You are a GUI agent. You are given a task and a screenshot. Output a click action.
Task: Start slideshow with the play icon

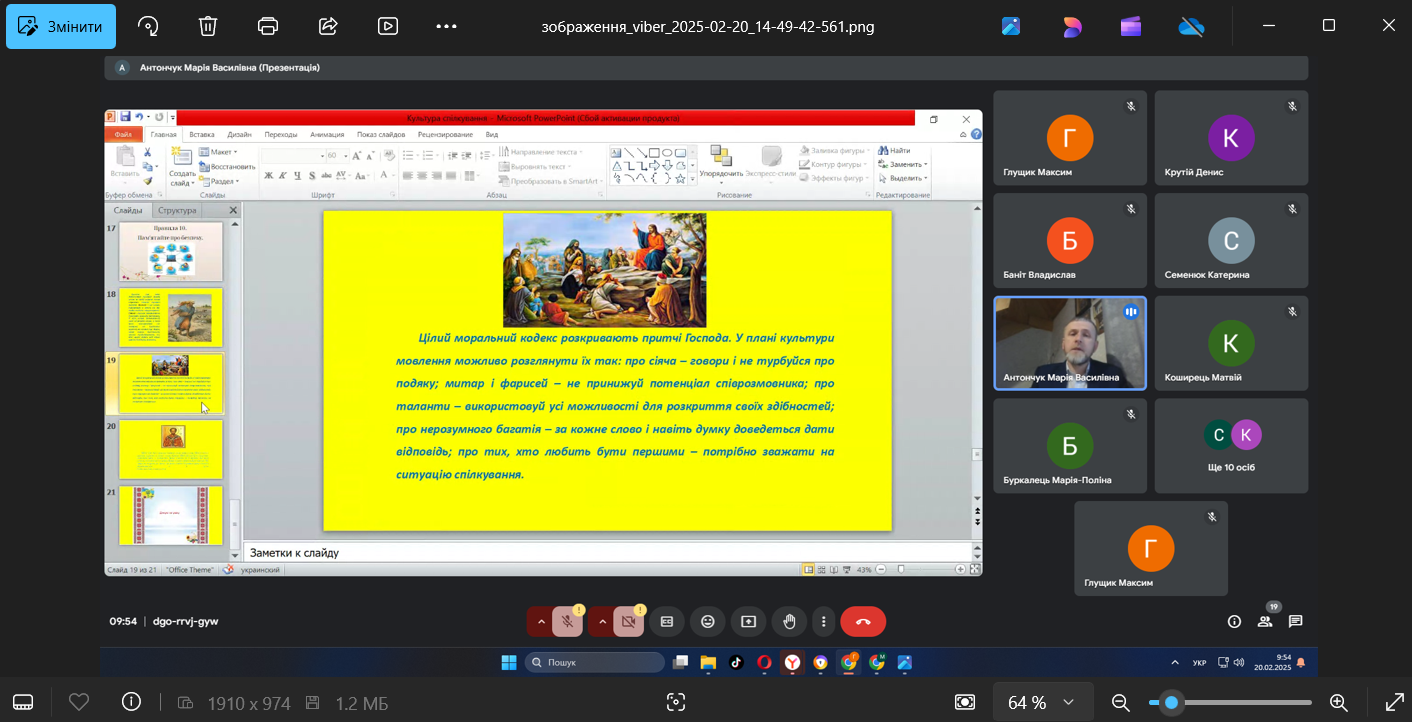[388, 27]
